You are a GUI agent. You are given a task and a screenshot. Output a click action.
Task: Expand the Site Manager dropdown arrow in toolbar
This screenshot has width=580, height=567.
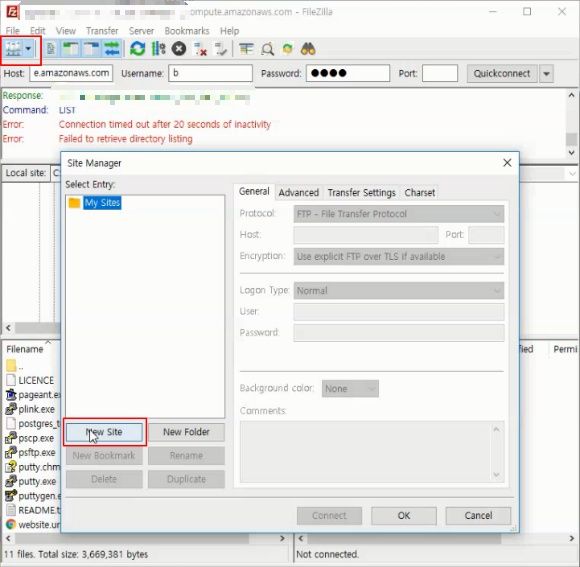pos(28,49)
